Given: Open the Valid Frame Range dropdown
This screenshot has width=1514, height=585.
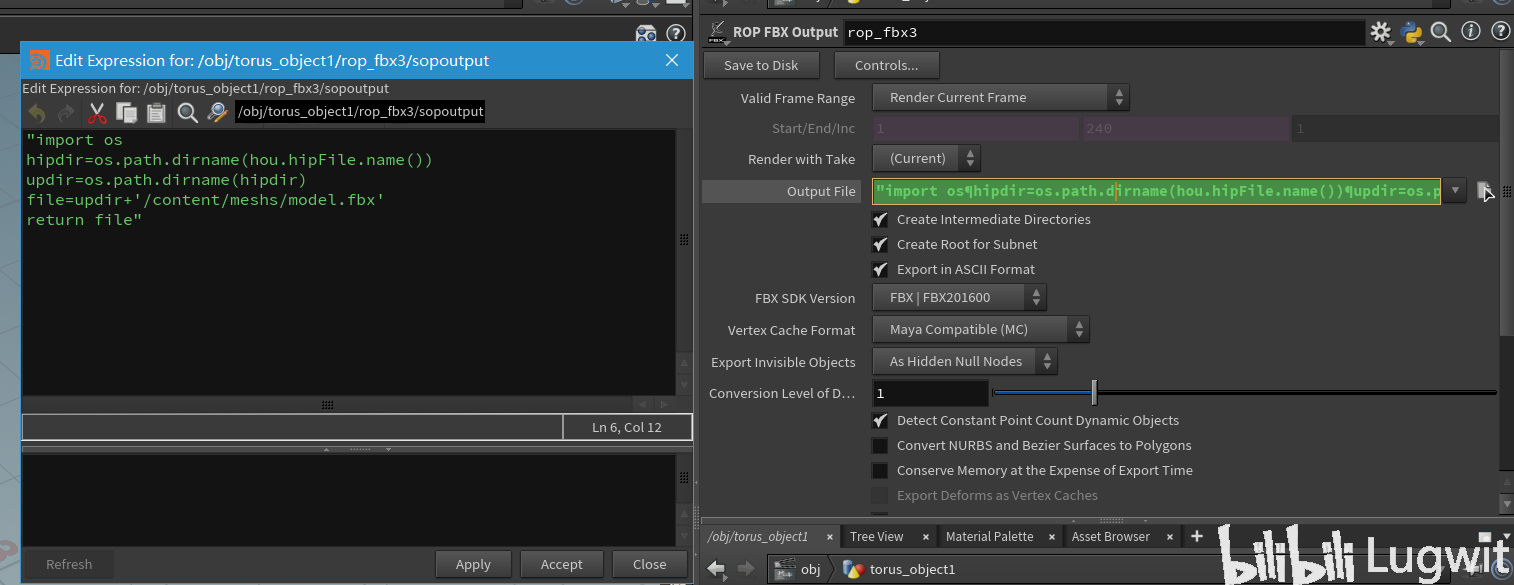Looking at the screenshot, I should pos(1001,98).
